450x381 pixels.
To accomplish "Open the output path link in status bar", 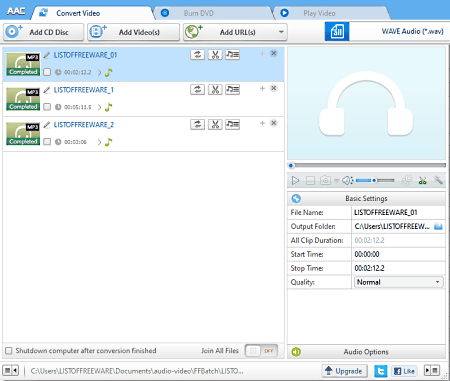I will (137, 371).
